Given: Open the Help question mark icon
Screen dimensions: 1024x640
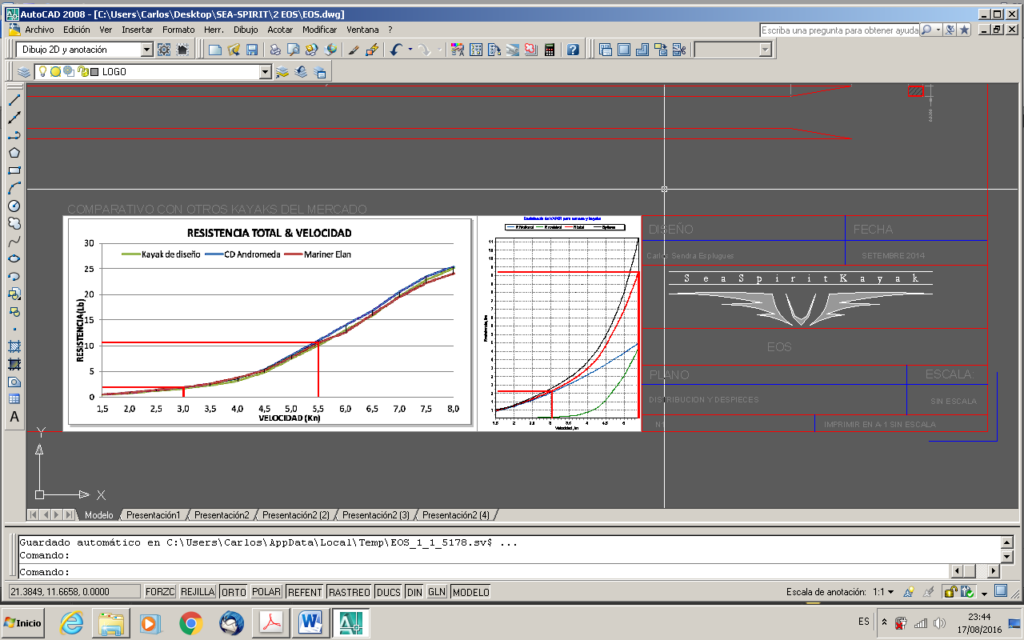Looking at the screenshot, I should tap(573, 50).
